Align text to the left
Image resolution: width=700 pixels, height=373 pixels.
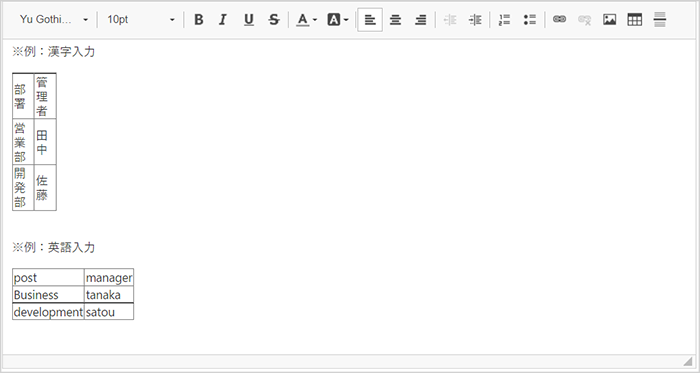370,20
